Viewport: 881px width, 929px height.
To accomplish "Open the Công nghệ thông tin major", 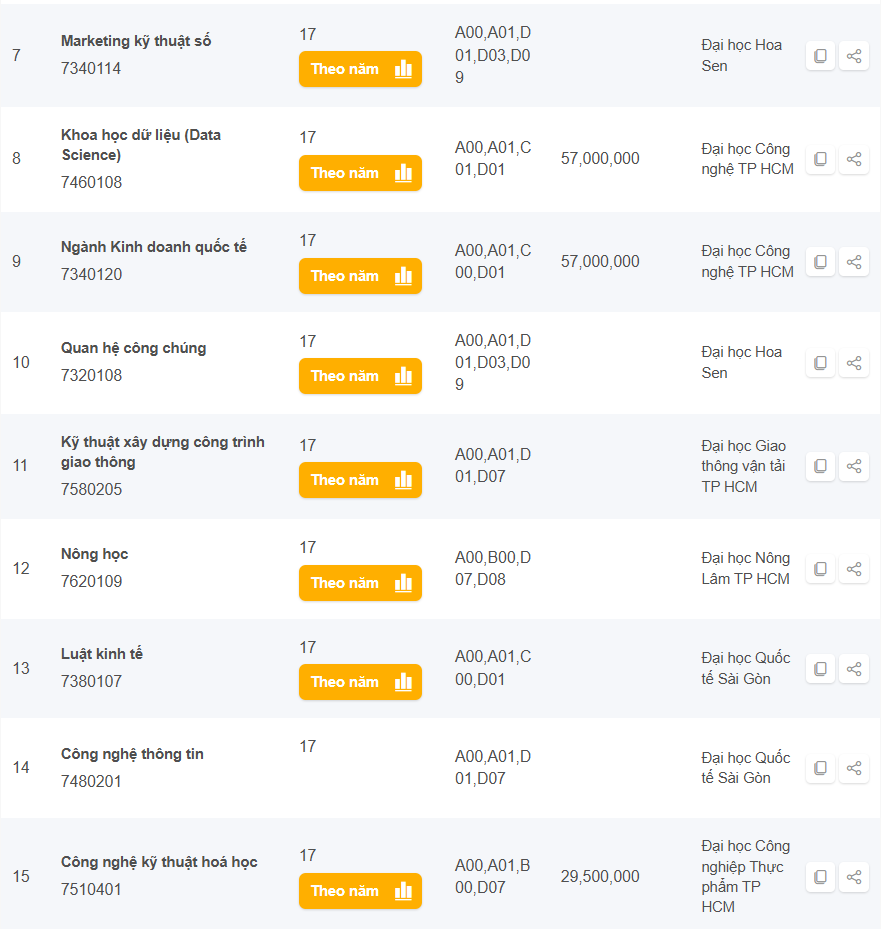I will [x=132, y=754].
